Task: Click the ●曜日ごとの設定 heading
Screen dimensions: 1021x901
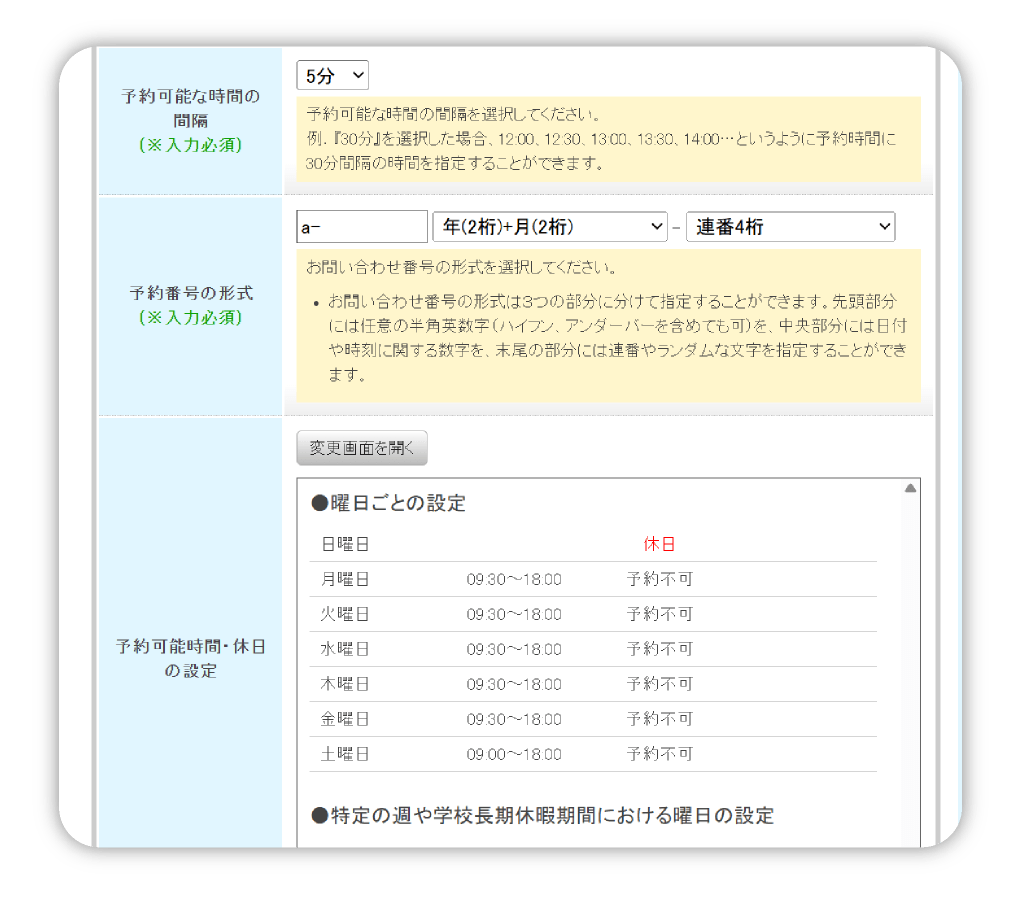Action: point(389,503)
